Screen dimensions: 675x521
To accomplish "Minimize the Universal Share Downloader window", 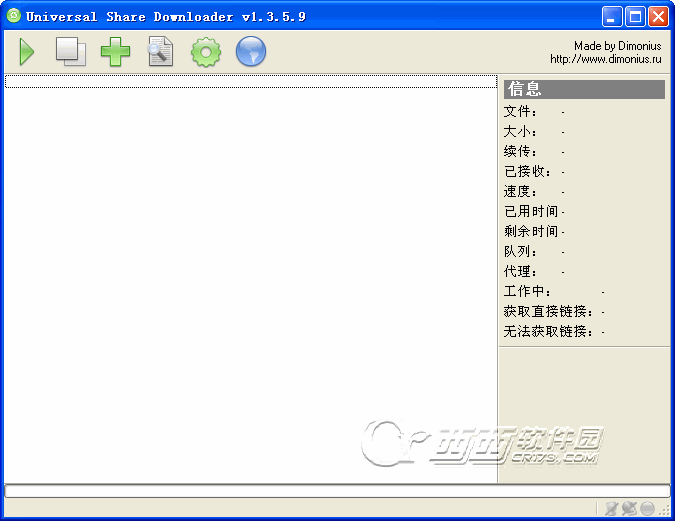I will [x=612, y=17].
